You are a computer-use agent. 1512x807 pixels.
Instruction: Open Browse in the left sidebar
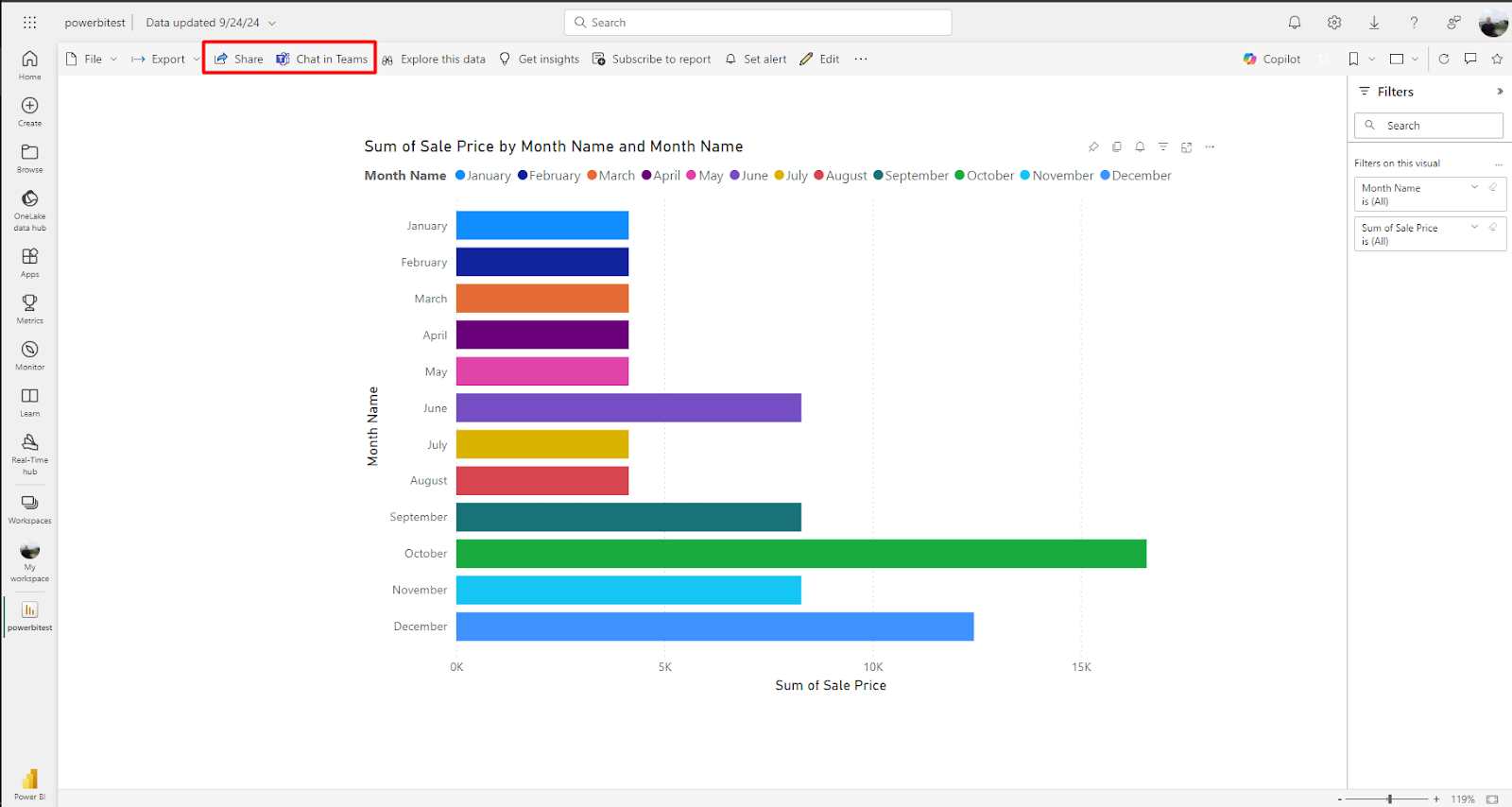click(x=29, y=158)
